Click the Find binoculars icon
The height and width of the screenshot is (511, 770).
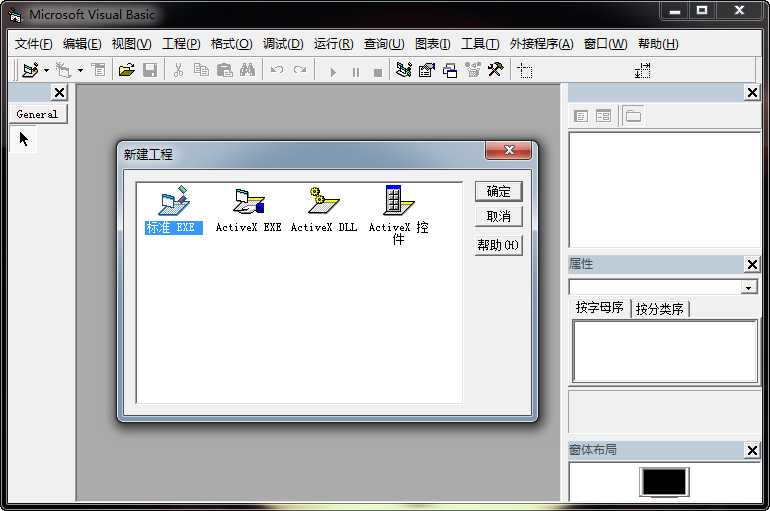coord(248,70)
